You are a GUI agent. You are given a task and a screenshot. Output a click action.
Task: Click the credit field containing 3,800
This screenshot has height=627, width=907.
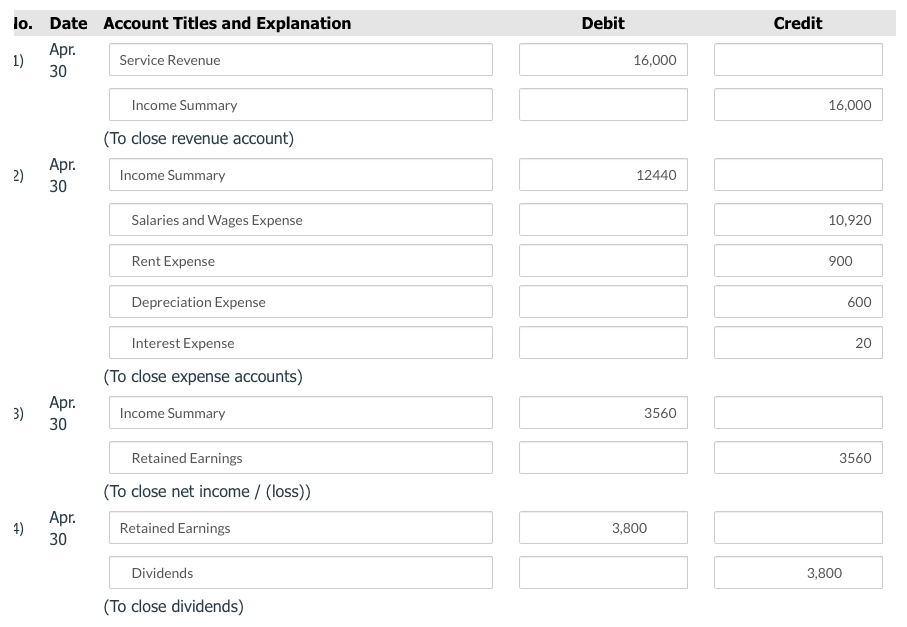pos(798,573)
